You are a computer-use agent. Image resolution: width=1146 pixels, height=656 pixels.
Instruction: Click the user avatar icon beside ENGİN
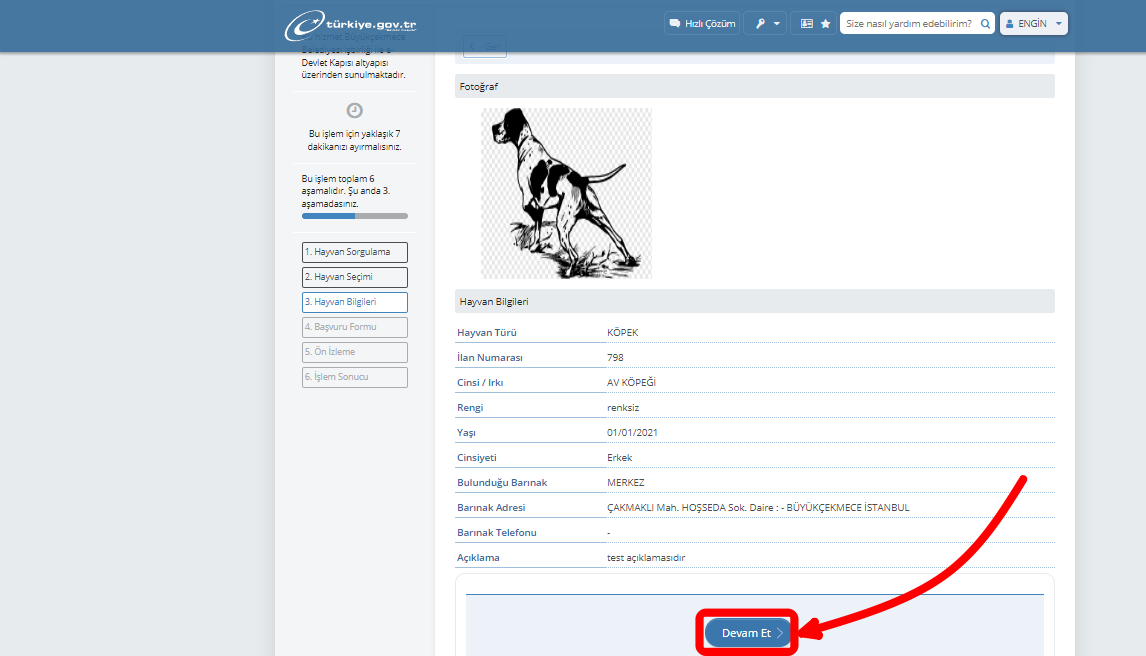point(1009,23)
